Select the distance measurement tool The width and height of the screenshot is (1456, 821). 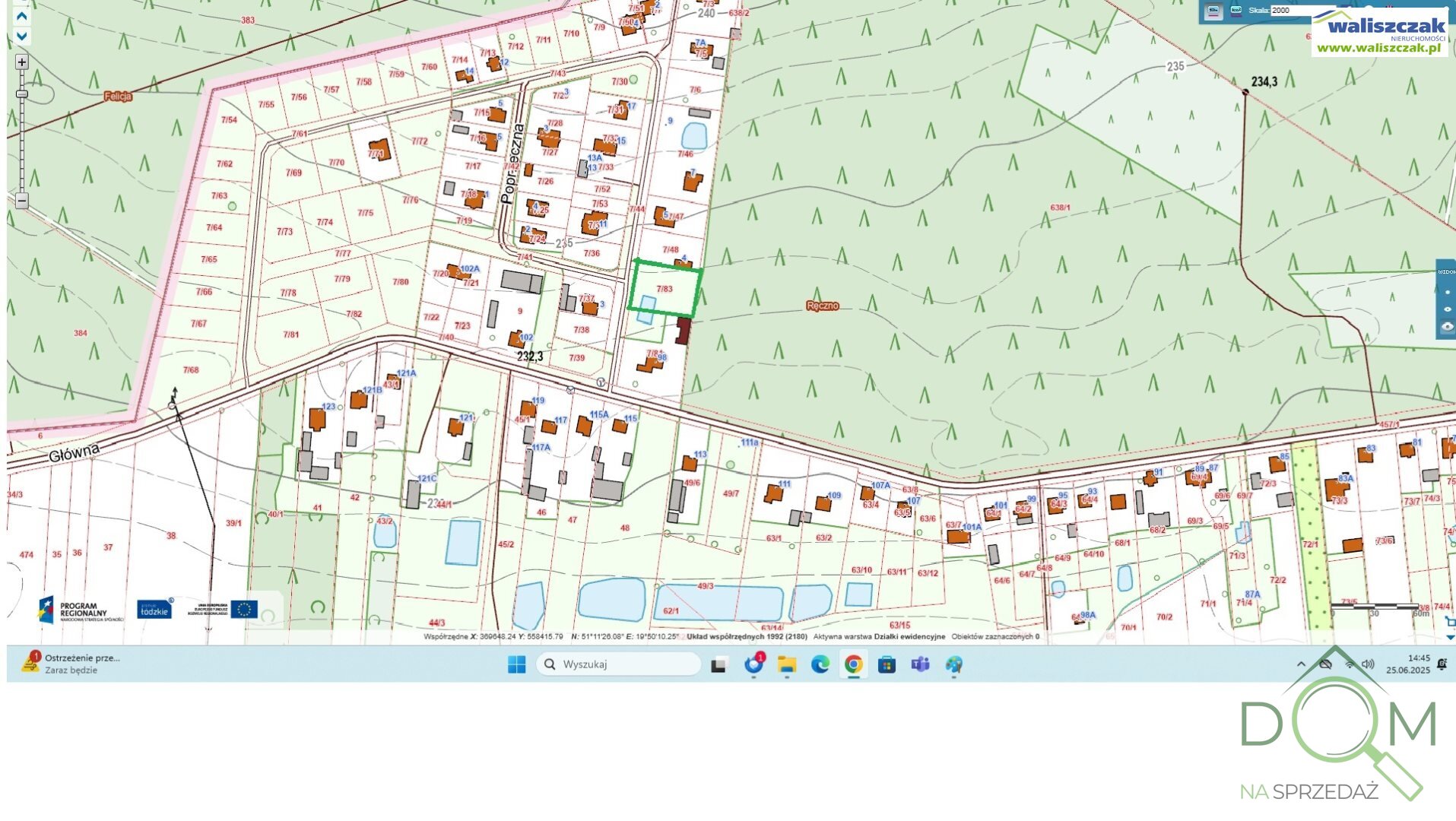tap(1213, 11)
